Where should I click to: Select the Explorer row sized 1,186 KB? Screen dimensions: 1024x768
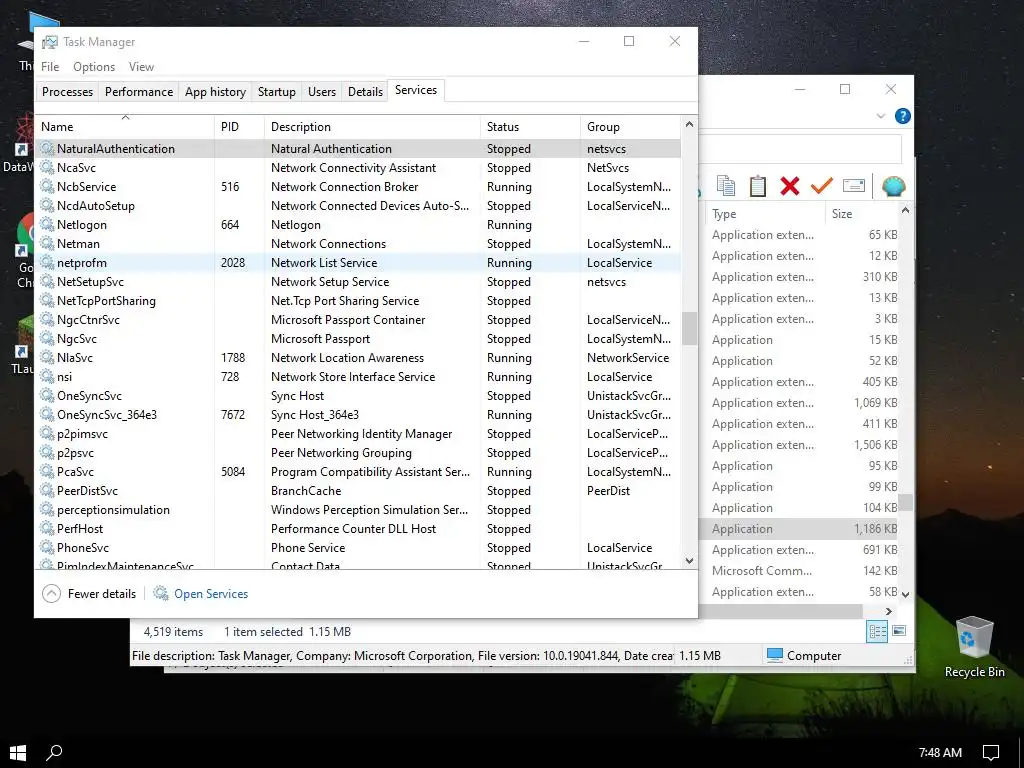(x=801, y=528)
